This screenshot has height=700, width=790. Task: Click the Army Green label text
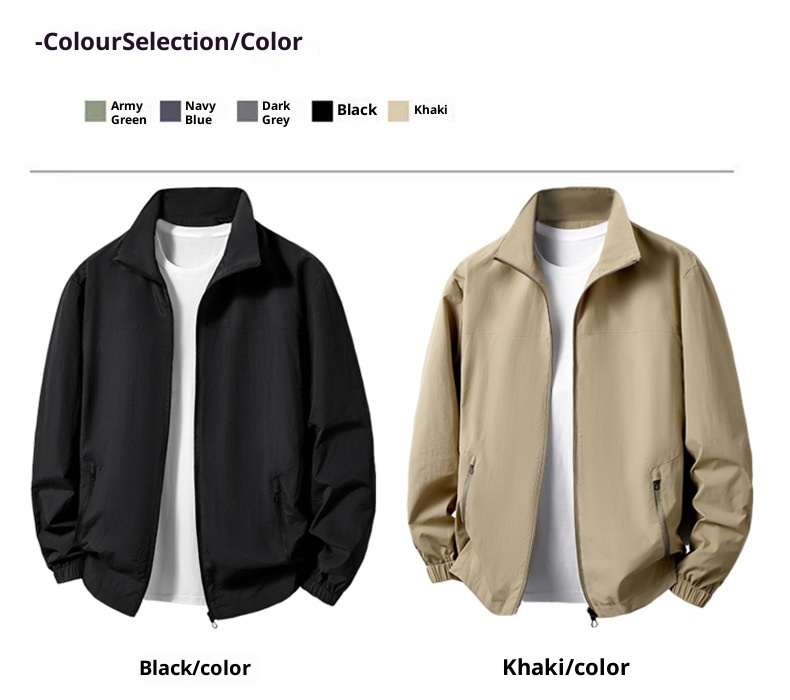tap(128, 113)
